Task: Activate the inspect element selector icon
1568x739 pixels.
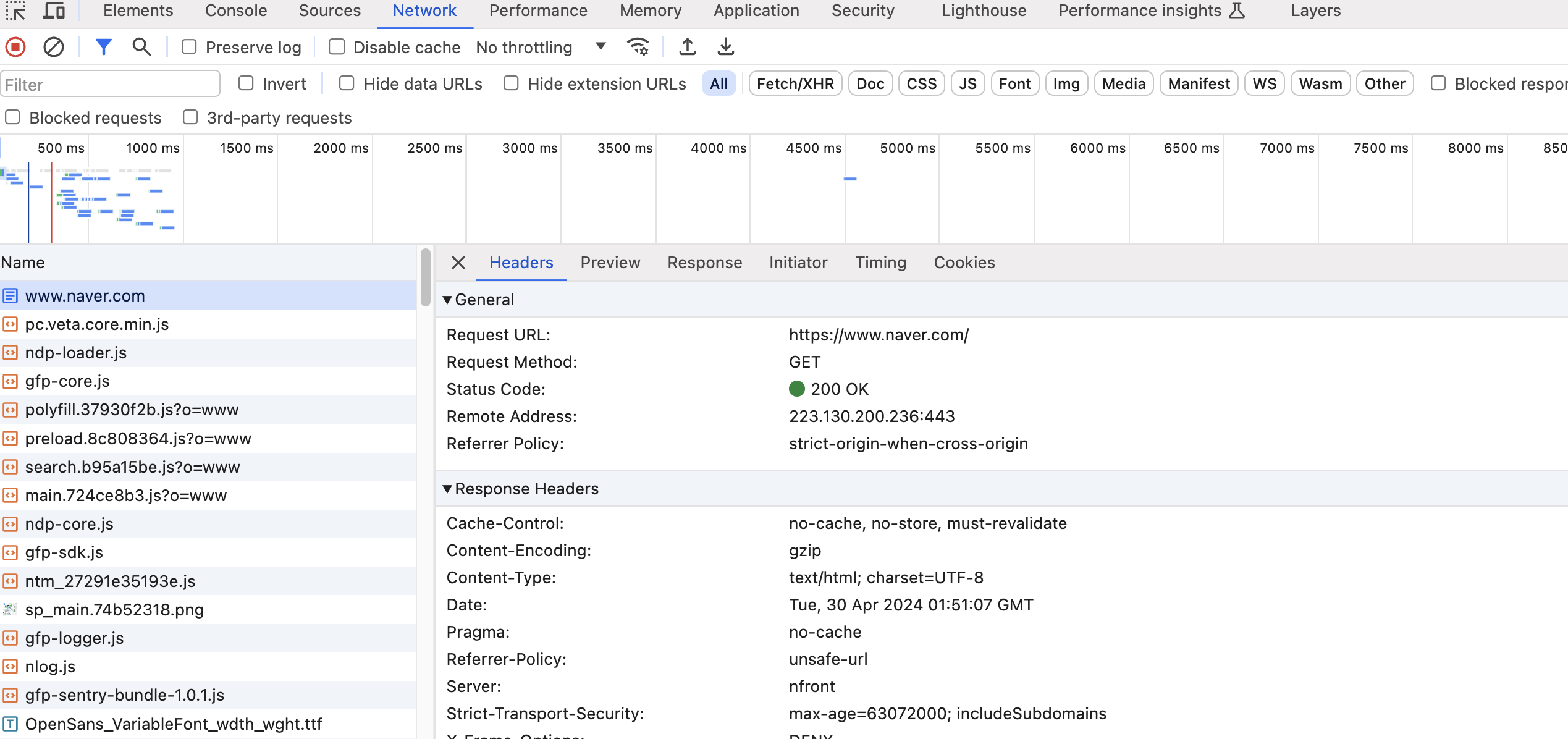Action: 15,11
